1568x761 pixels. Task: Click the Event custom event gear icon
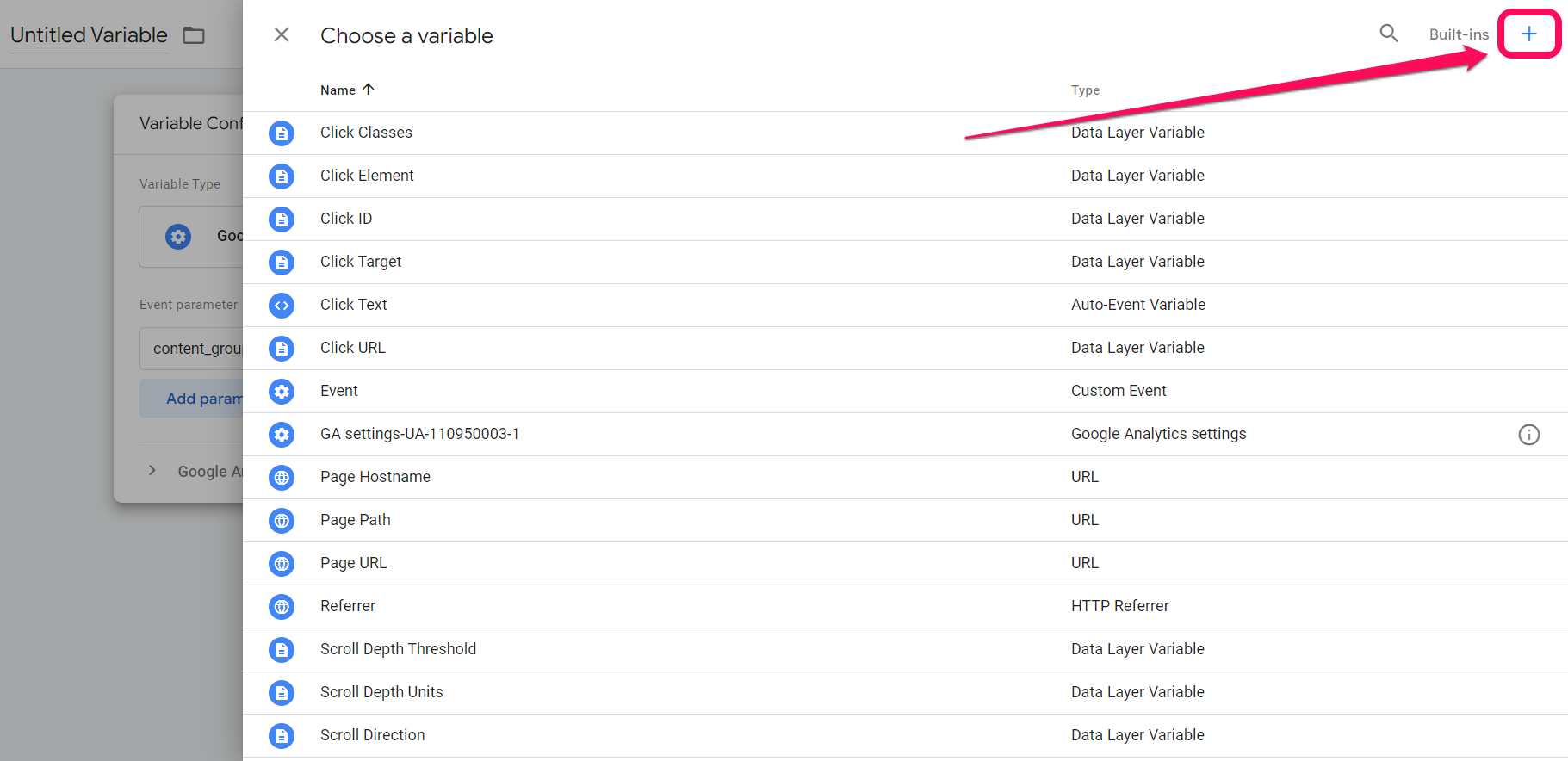[282, 392]
